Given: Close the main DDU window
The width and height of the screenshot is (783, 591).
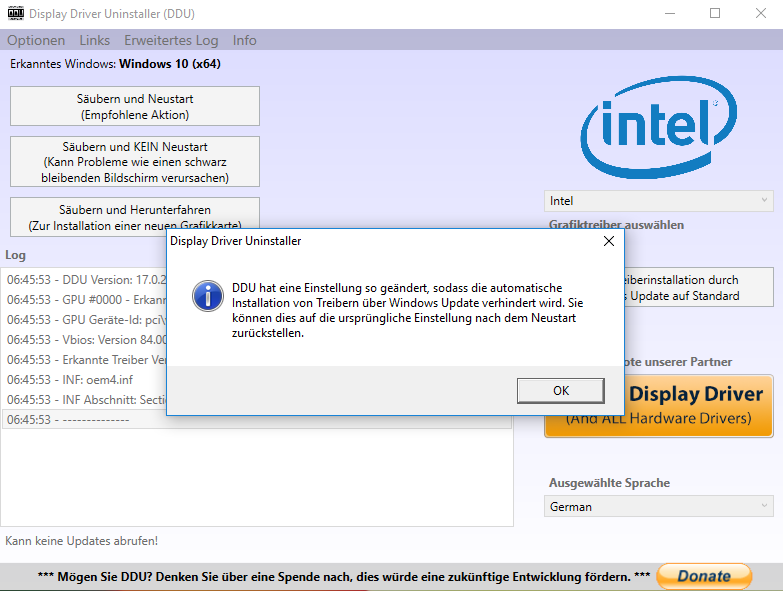Looking at the screenshot, I should click(761, 13).
